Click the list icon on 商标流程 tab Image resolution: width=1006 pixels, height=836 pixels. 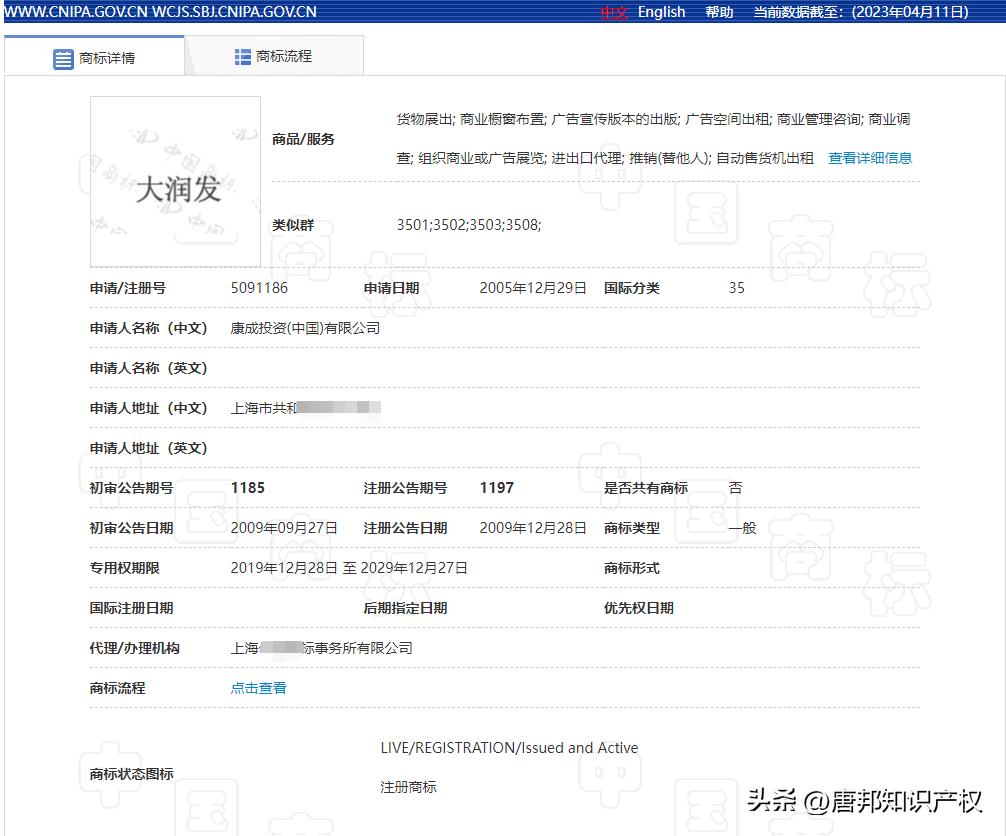click(x=241, y=56)
